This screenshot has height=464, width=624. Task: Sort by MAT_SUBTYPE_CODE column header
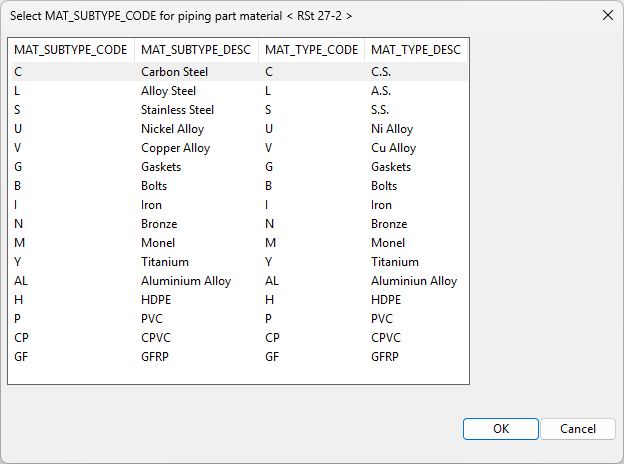tap(70, 50)
